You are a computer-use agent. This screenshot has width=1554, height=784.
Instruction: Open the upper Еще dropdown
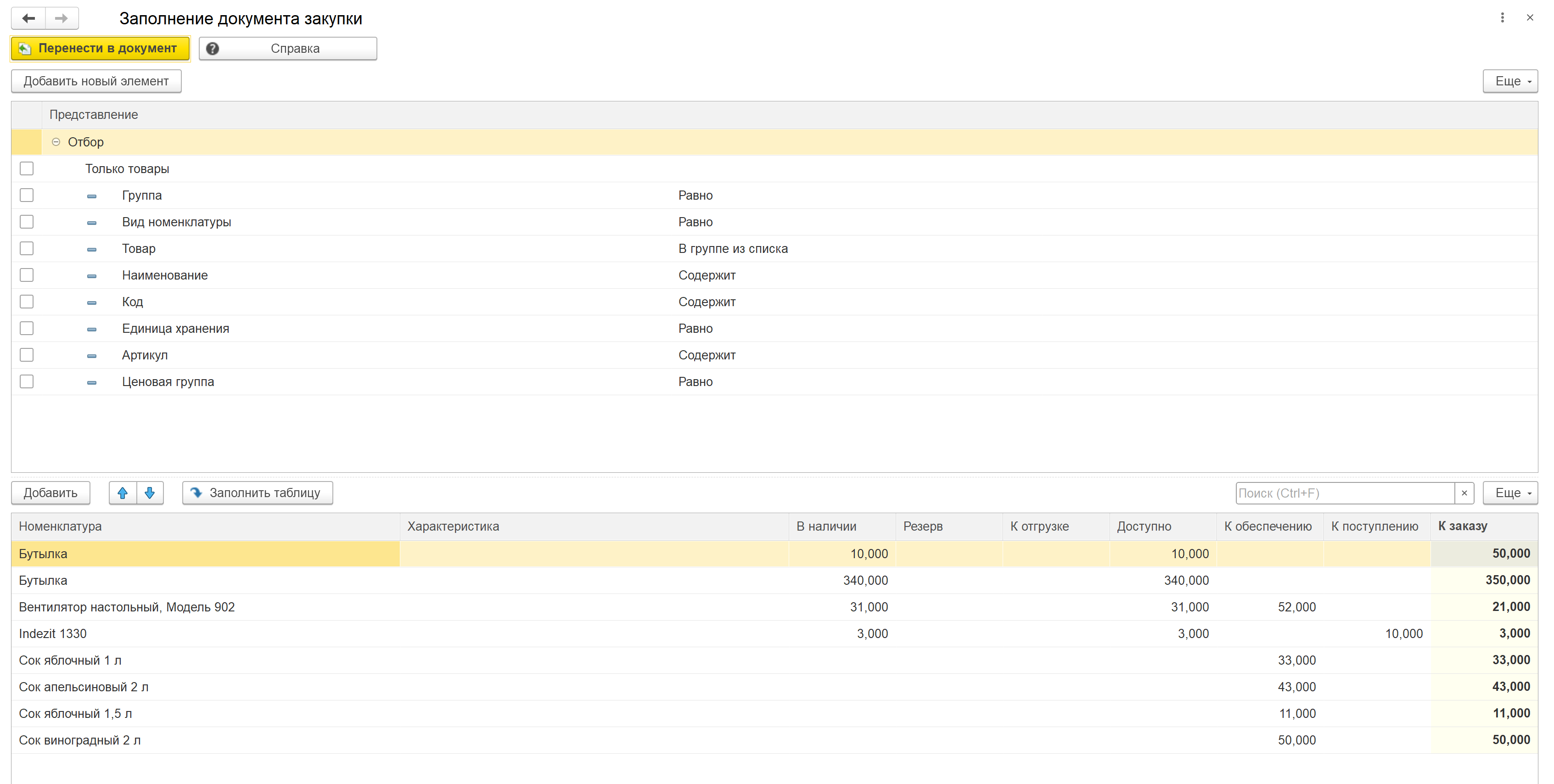pos(1510,81)
